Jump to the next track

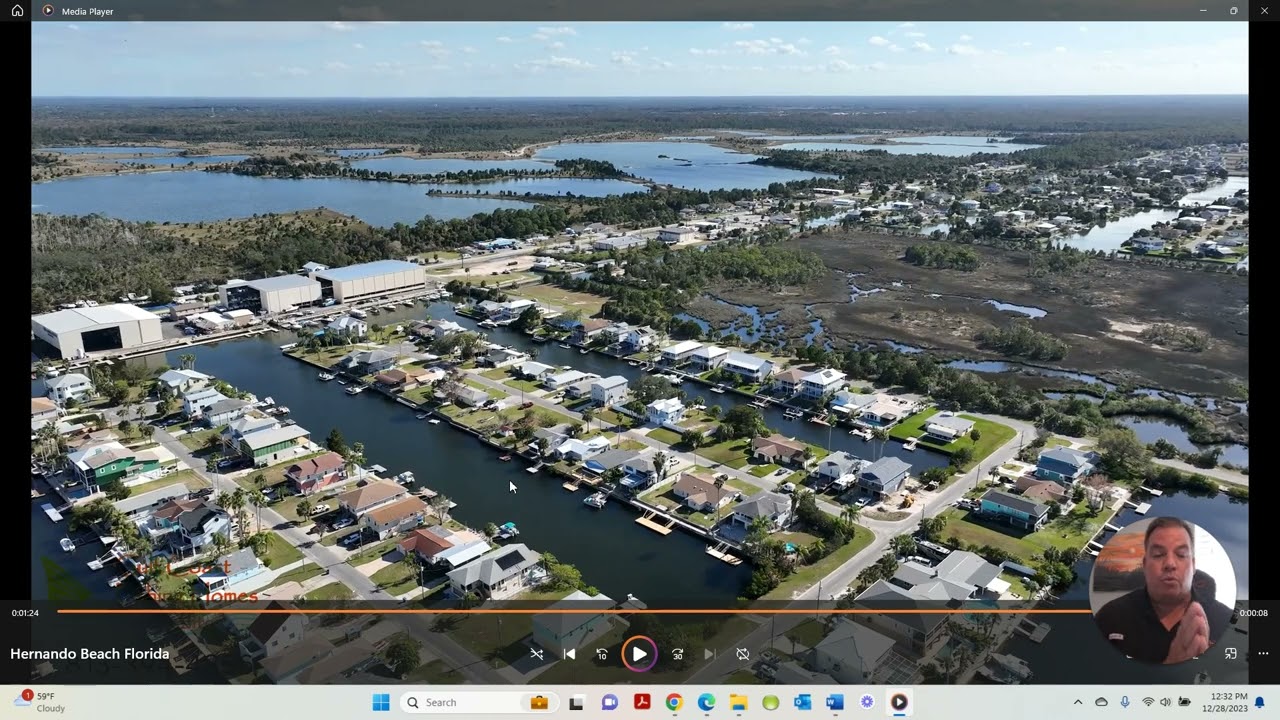710,654
